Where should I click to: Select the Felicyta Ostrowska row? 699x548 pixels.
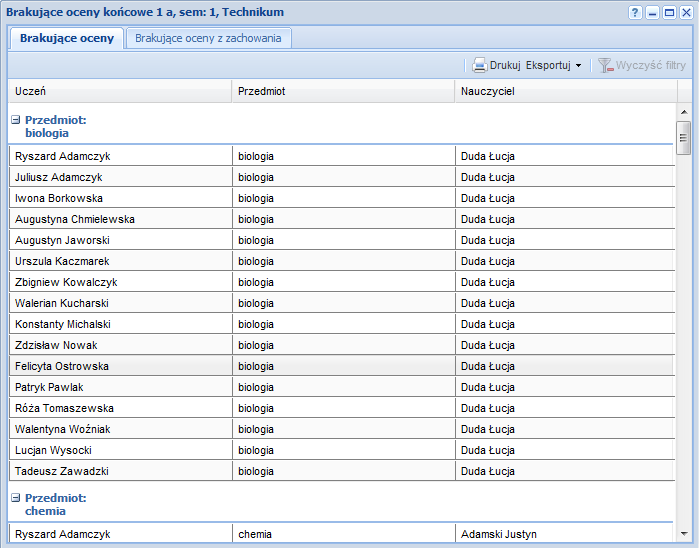(342, 366)
